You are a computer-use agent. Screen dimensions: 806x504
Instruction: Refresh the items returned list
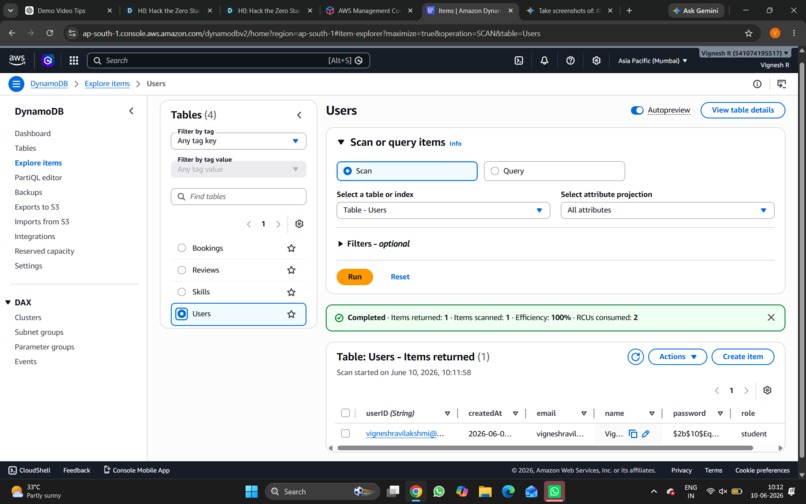[635, 356]
